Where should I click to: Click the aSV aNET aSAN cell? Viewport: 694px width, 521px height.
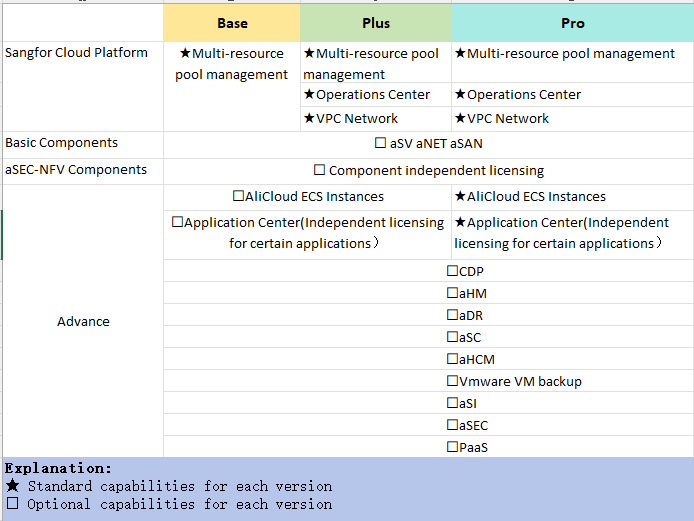pyautogui.click(x=428, y=145)
